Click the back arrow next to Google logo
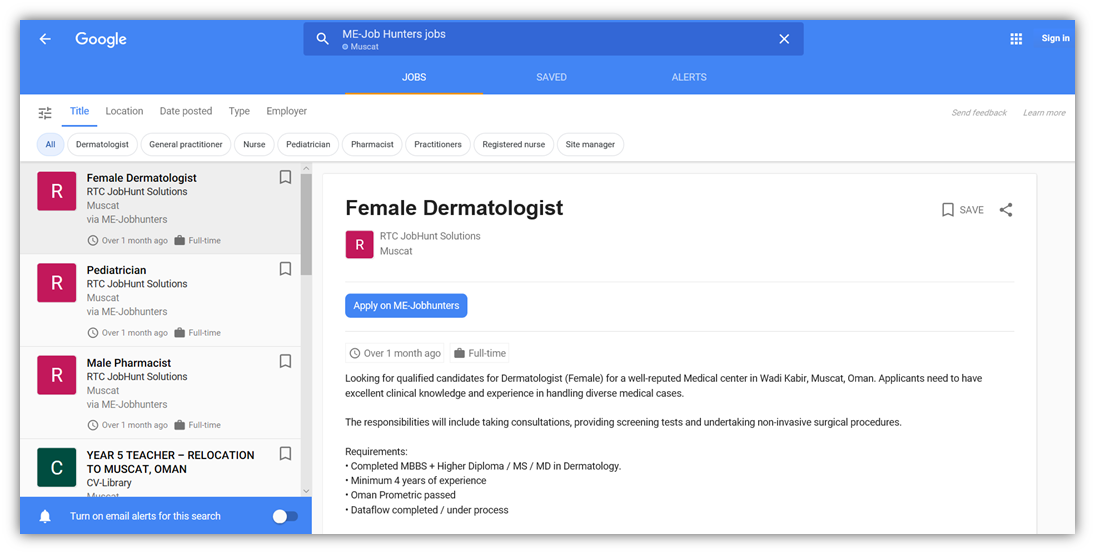Viewport: 1095px width, 554px height. (x=45, y=39)
